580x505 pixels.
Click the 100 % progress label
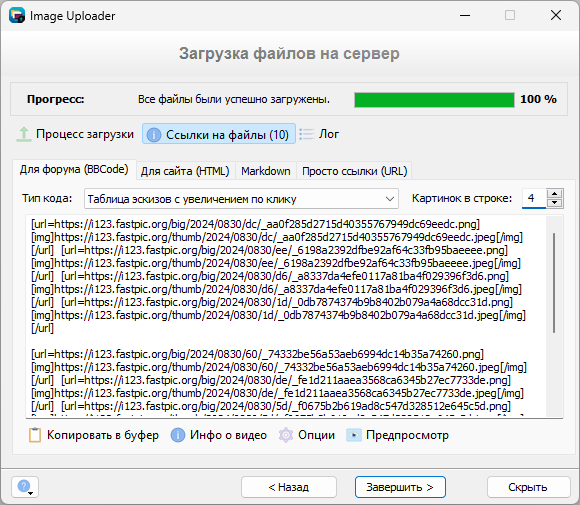pyautogui.click(x=539, y=99)
